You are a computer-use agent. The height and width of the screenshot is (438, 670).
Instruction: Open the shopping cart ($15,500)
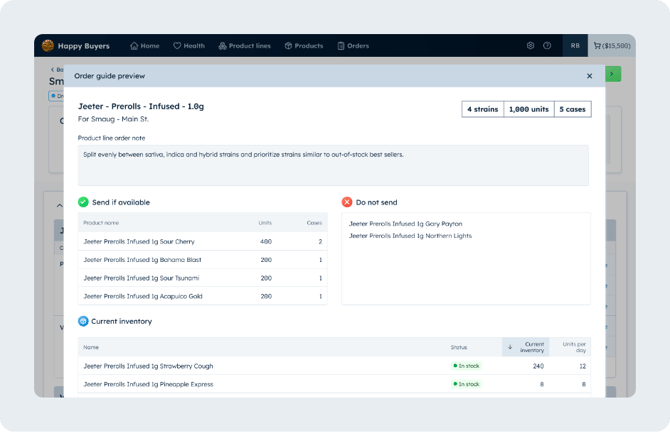pyautogui.click(x=612, y=46)
